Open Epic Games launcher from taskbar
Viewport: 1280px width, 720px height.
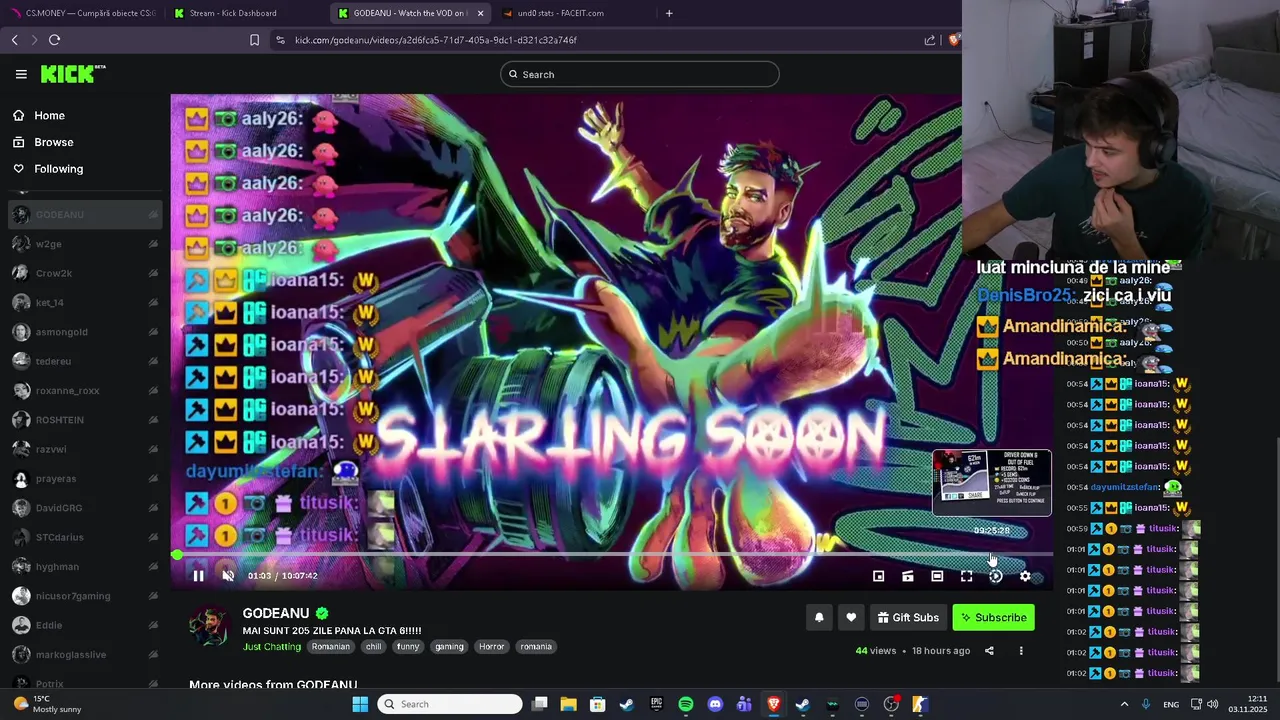[656, 704]
